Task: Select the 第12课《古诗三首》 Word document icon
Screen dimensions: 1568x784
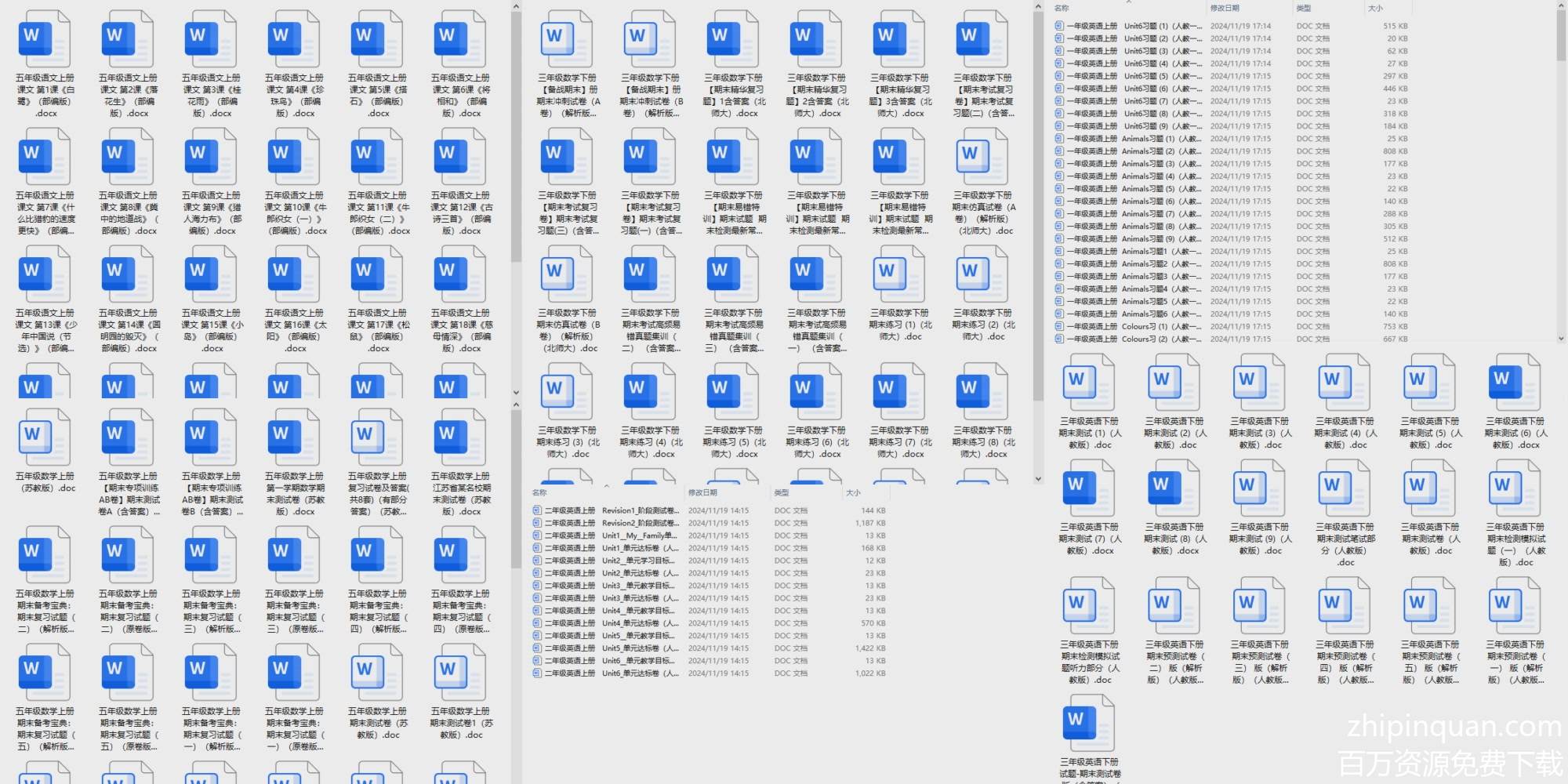Action: tap(460, 157)
